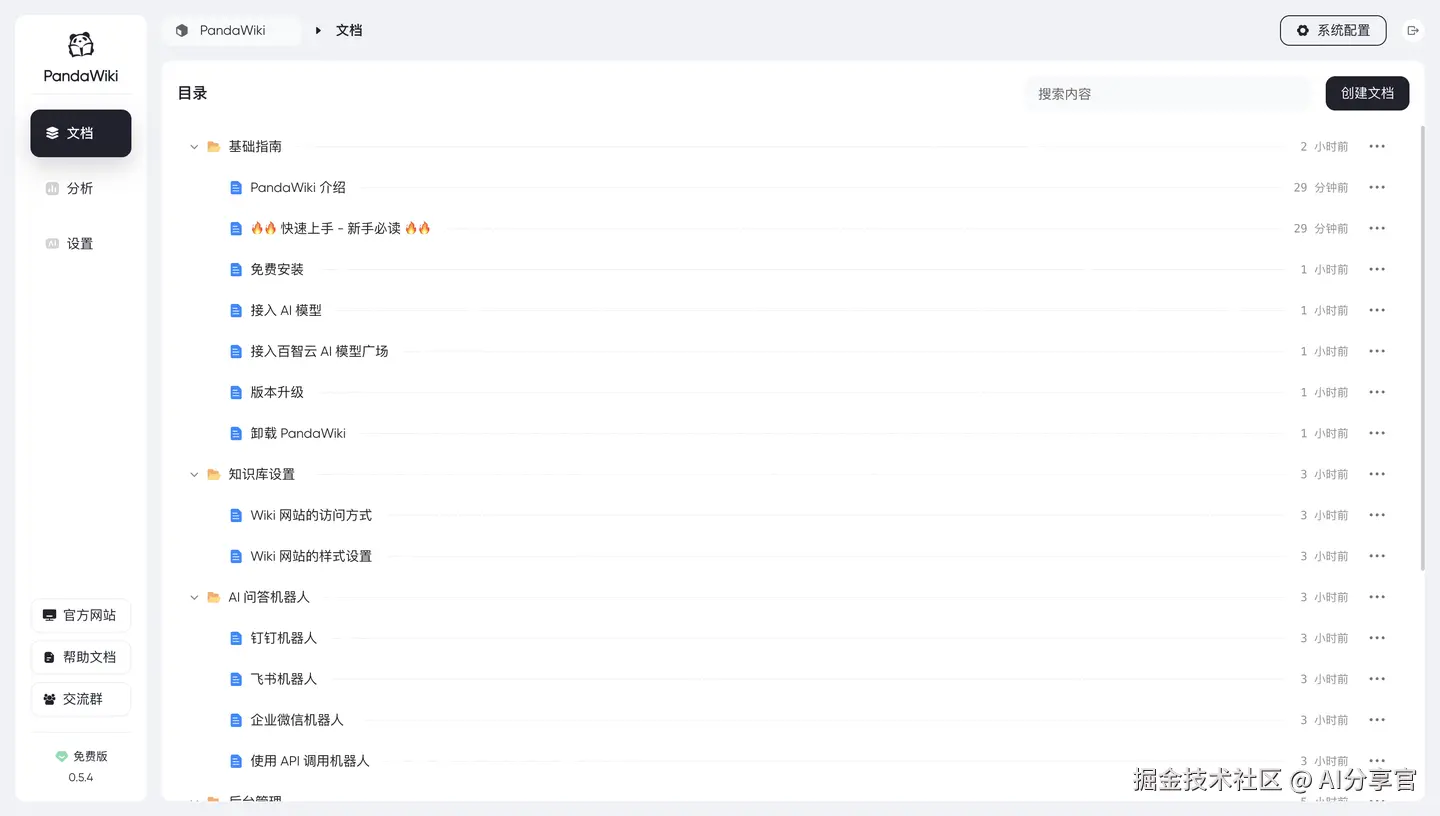The width and height of the screenshot is (1440, 816).
Task: Open 帮助文档
Action: tap(81, 657)
